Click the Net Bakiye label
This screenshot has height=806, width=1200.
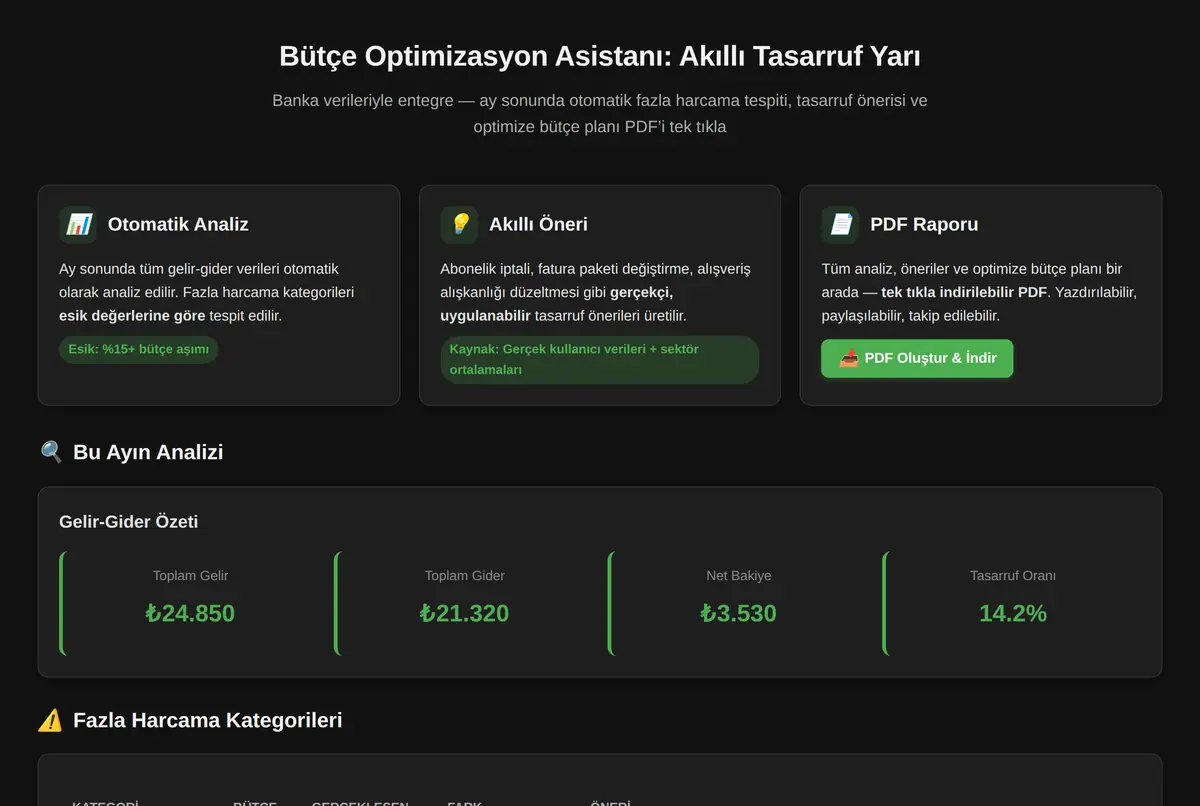pos(738,576)
